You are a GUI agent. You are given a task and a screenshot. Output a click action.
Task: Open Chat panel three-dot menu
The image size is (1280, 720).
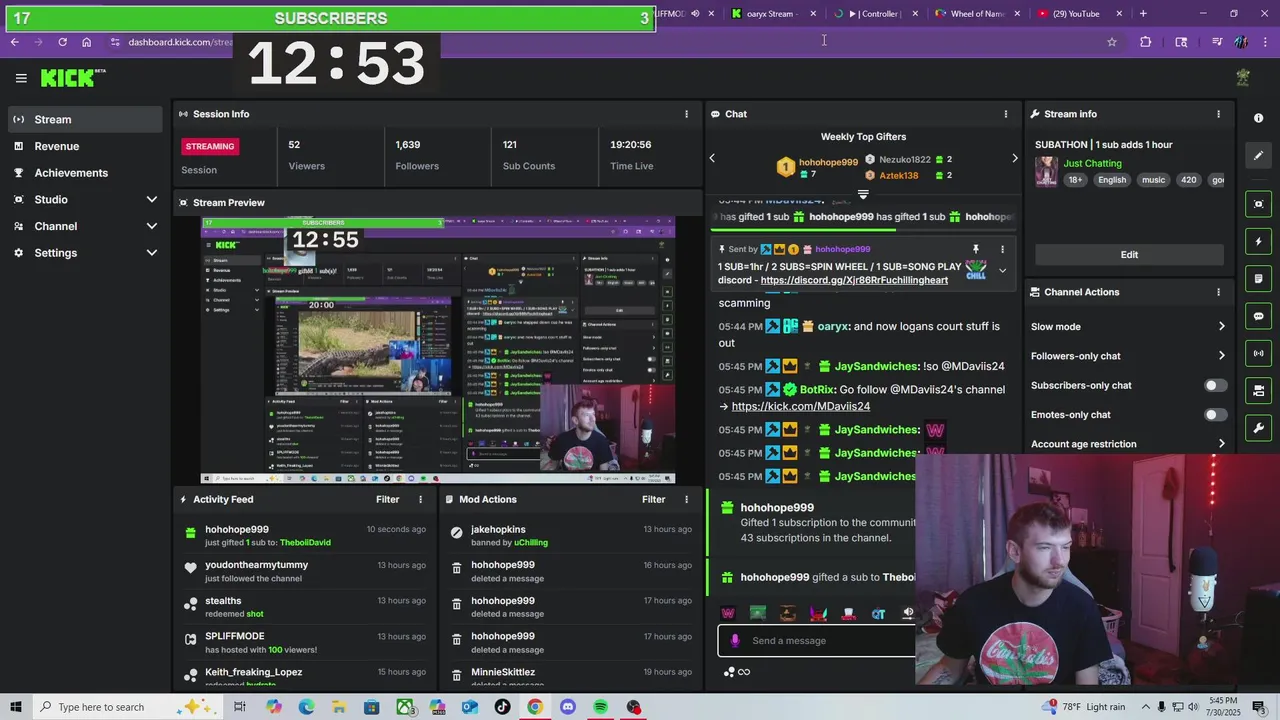tap(1006, 114)
